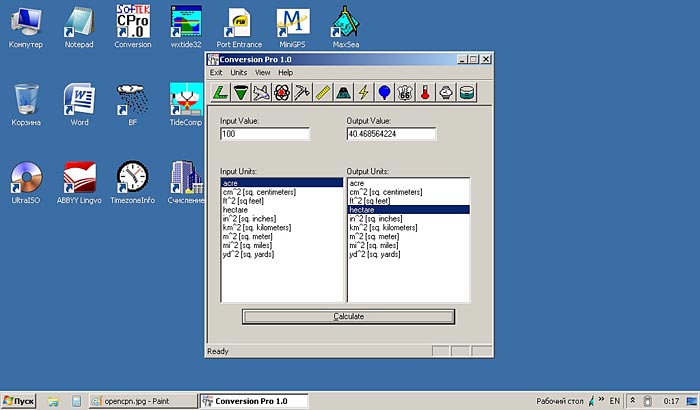
Task: Switch to opencpn.jpg - Paint taskbar button
Action: [x=142, y=401]
